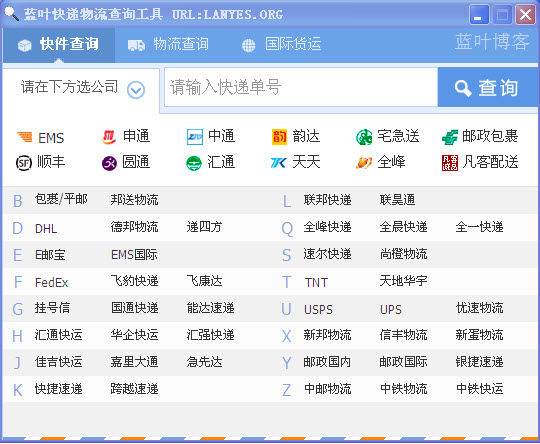
Task: Choose TNT in the T row
Action: click(316, 282)
